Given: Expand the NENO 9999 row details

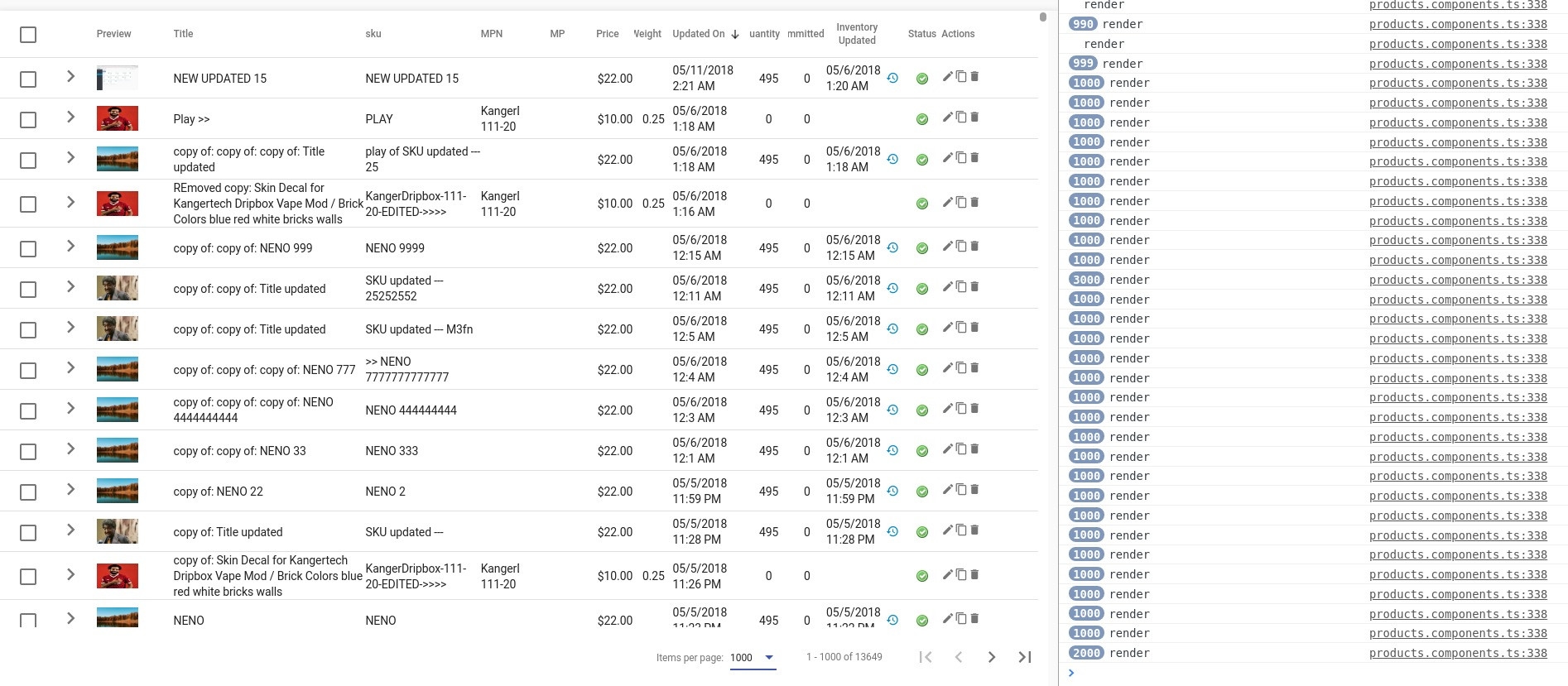Looking at the screenshot, I should [70, 246].
